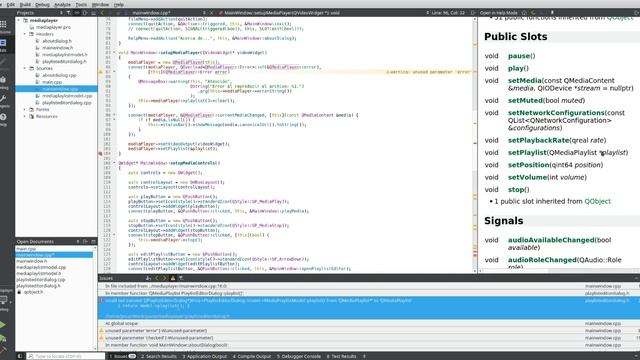Image resolution: width=640 pixels, height=360 pixels.
Task: Open Debug mode bug icon
Action: (x=3, y=81)
